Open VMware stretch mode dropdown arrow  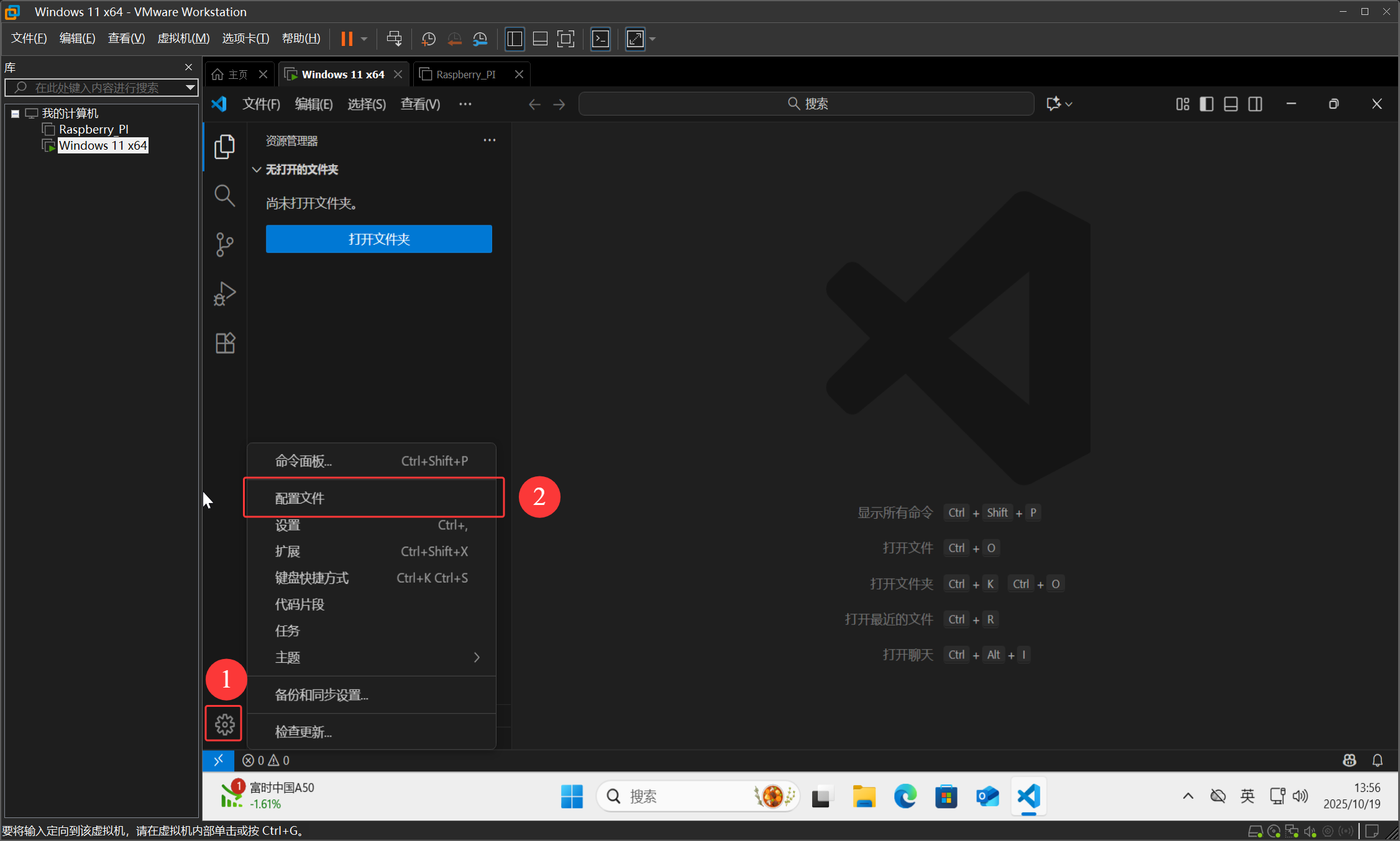pos(652,39)
